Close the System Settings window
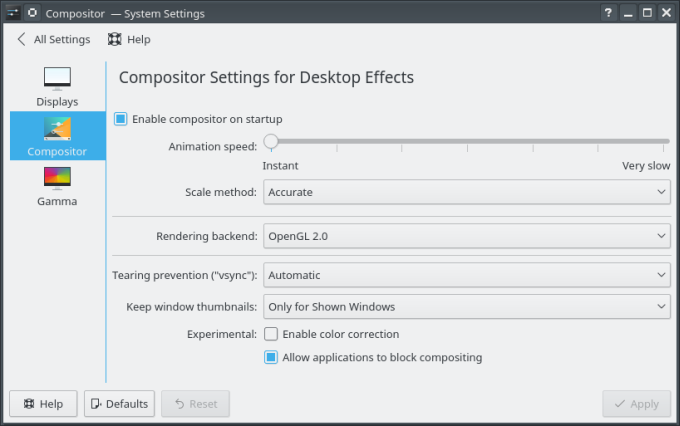Viewport: 680px width, 426px height. (x=667, y=13)
